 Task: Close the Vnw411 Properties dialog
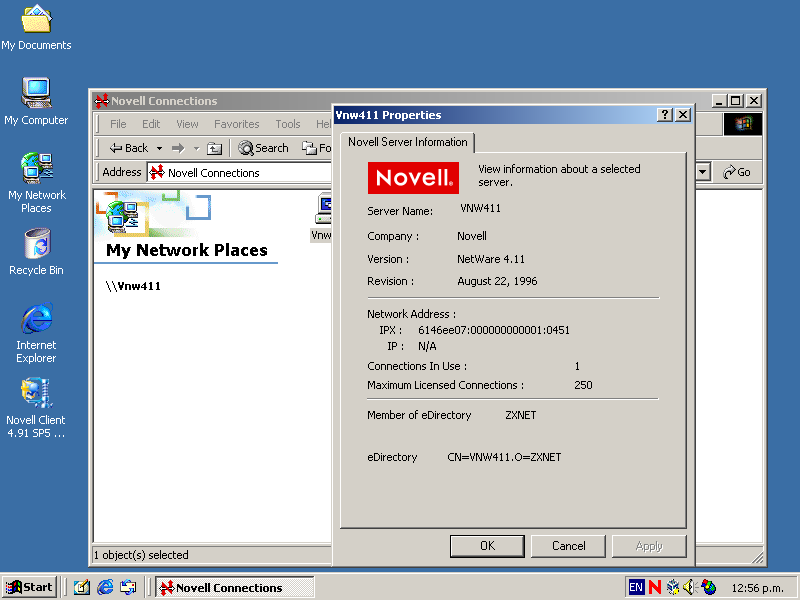683,115
